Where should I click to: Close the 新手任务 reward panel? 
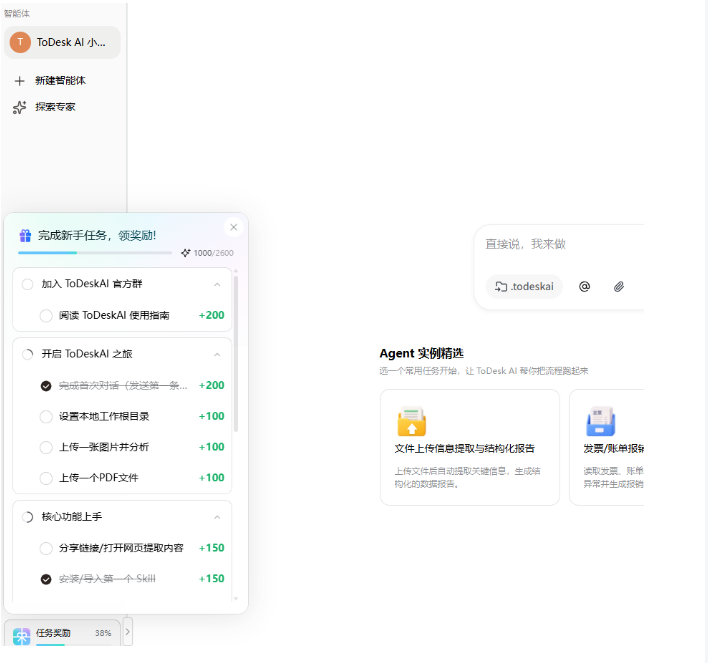(233, 227)
